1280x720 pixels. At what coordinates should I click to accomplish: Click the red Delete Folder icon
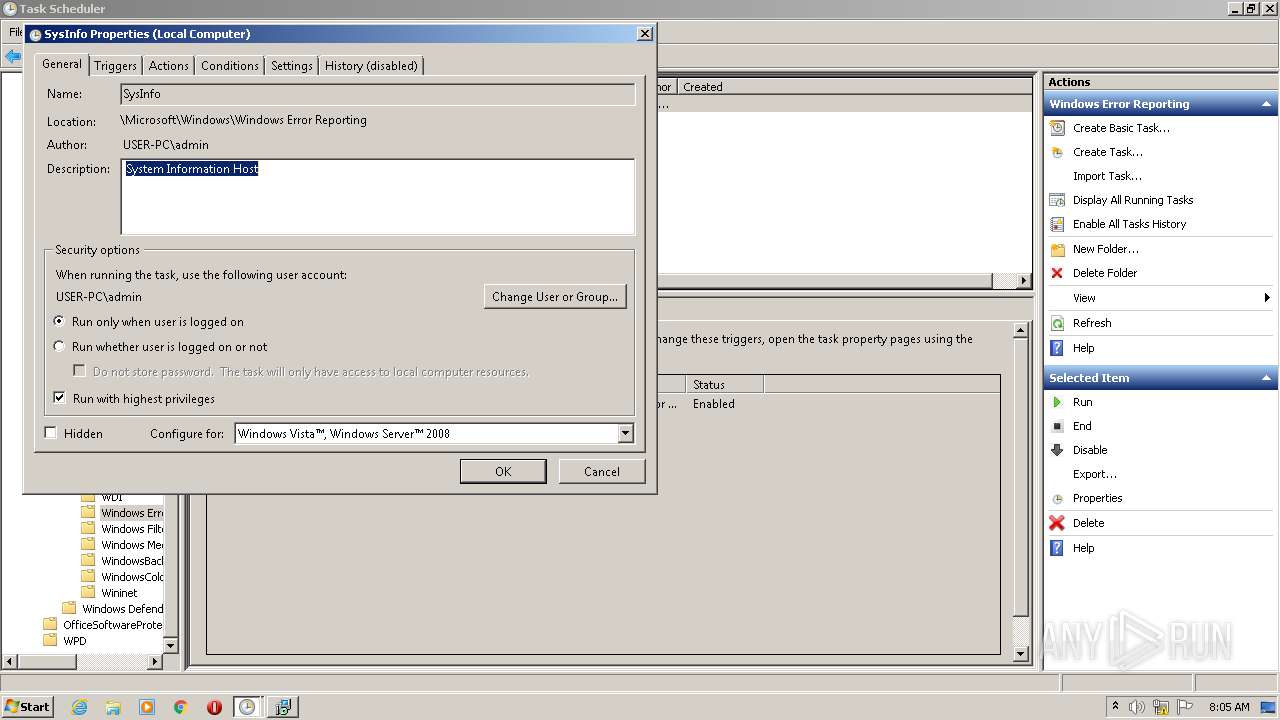(x=1057, y=273)
